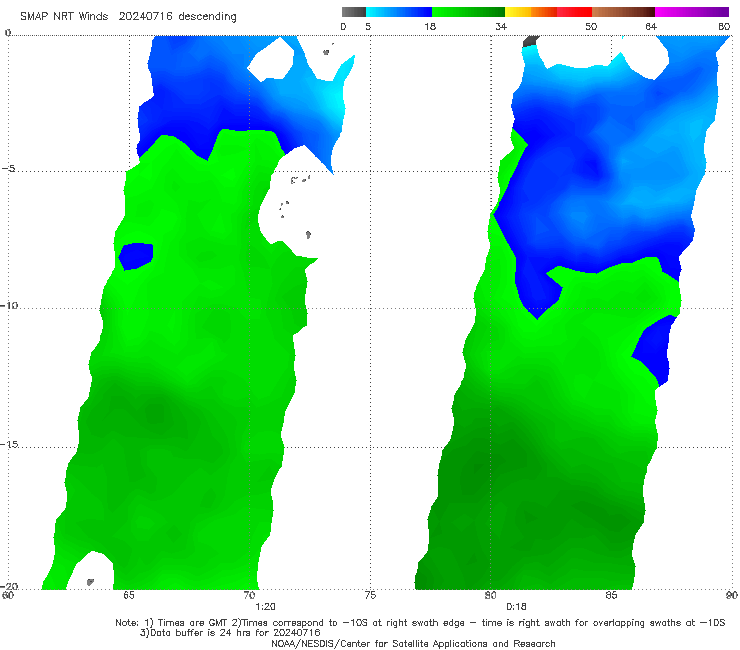Image resolution: width=740 pixels, height=650 pixels.
Task: Click the color bar label "18"
Action: pyautogui.click(x=430, y=27)
